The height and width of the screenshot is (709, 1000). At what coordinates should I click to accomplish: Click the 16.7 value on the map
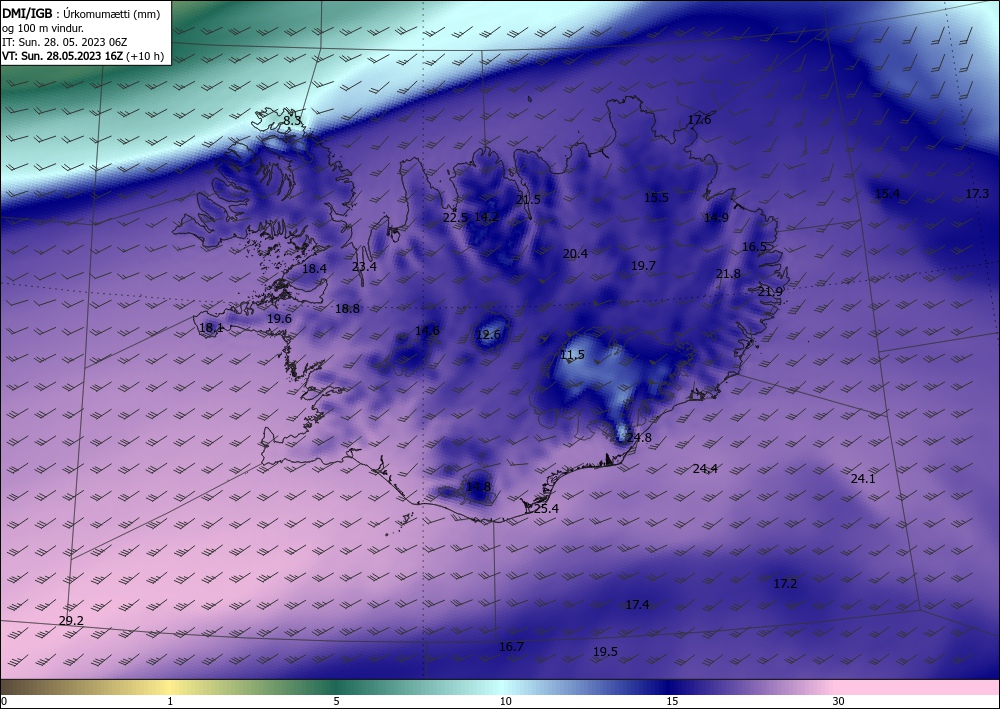(511, 647)
